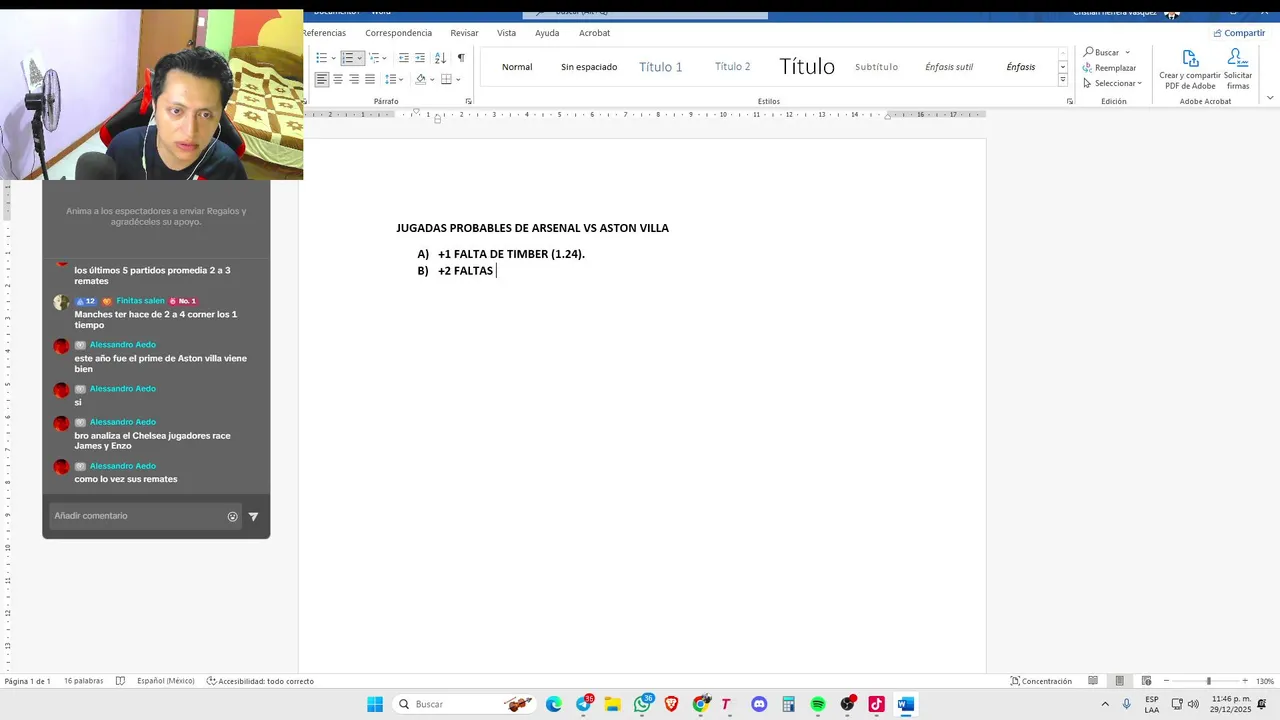Open Spotify from taskbar
Viewport: 1280px width, 720px height.
(x=818, y=704)
